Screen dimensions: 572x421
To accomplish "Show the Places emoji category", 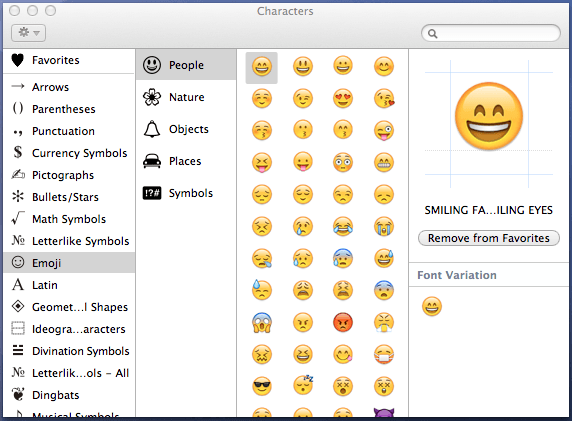I will tap(186, 161).
